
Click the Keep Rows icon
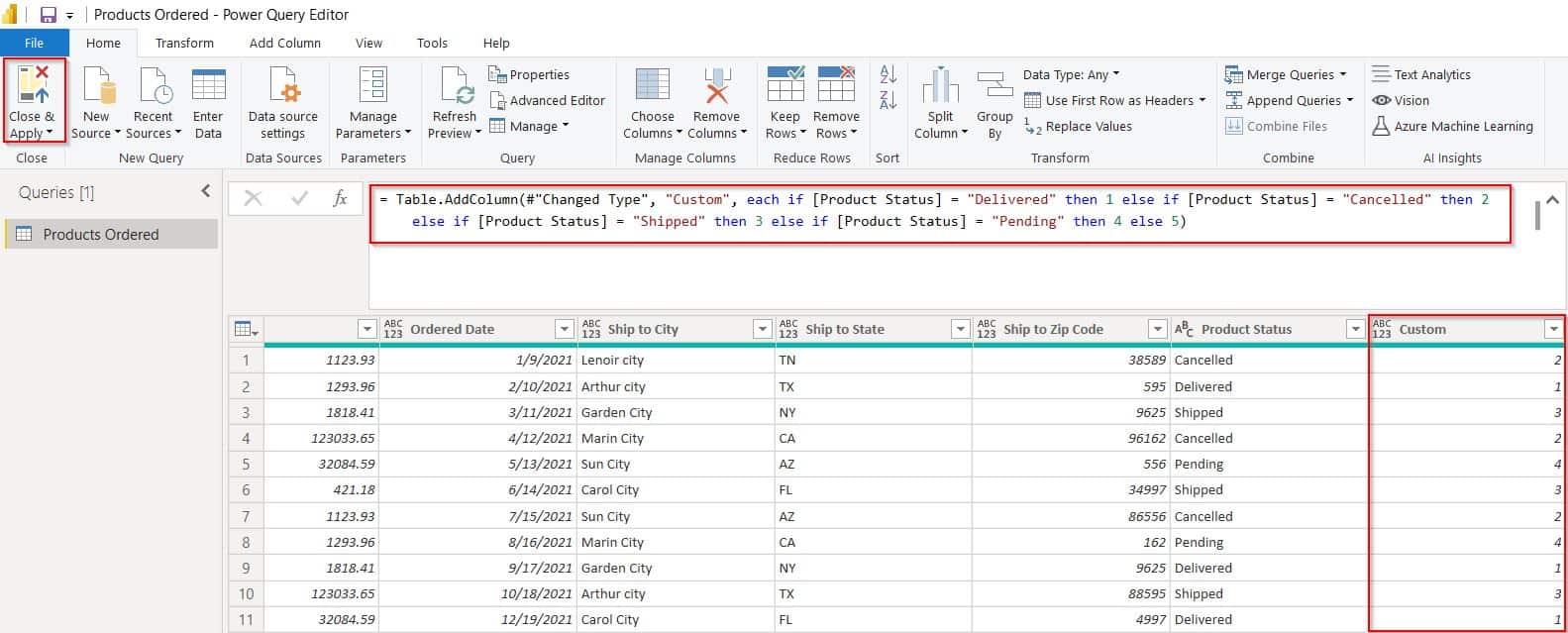[x=785, y=85]
